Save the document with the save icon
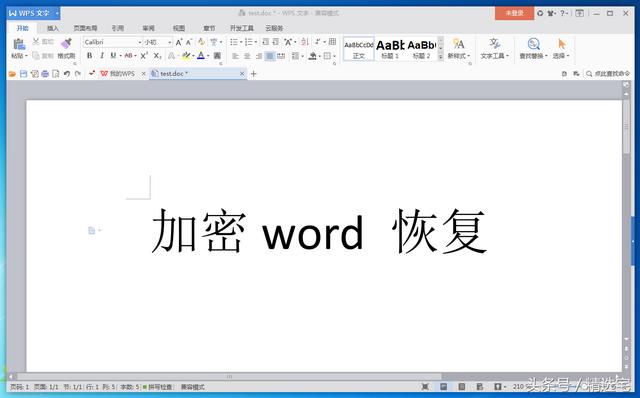 pyautogui.click(x=23, y=74)
